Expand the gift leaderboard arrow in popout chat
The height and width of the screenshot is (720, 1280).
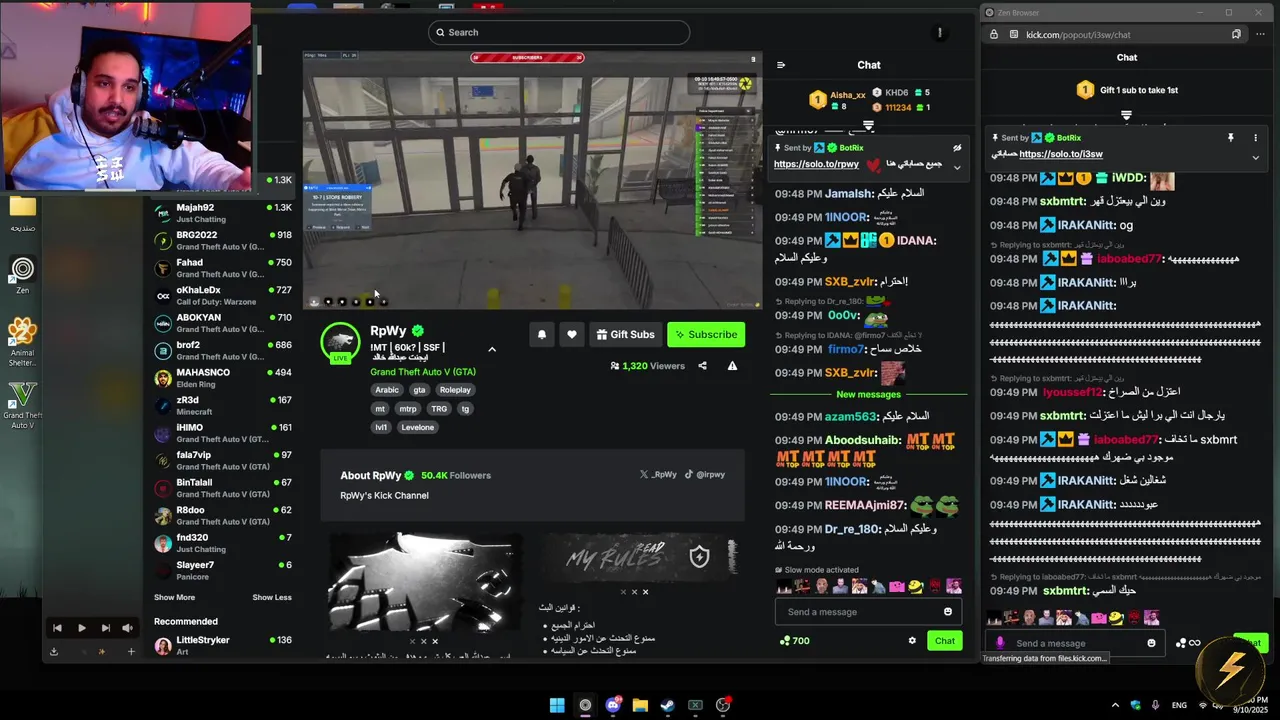[x=1126, y=115]
